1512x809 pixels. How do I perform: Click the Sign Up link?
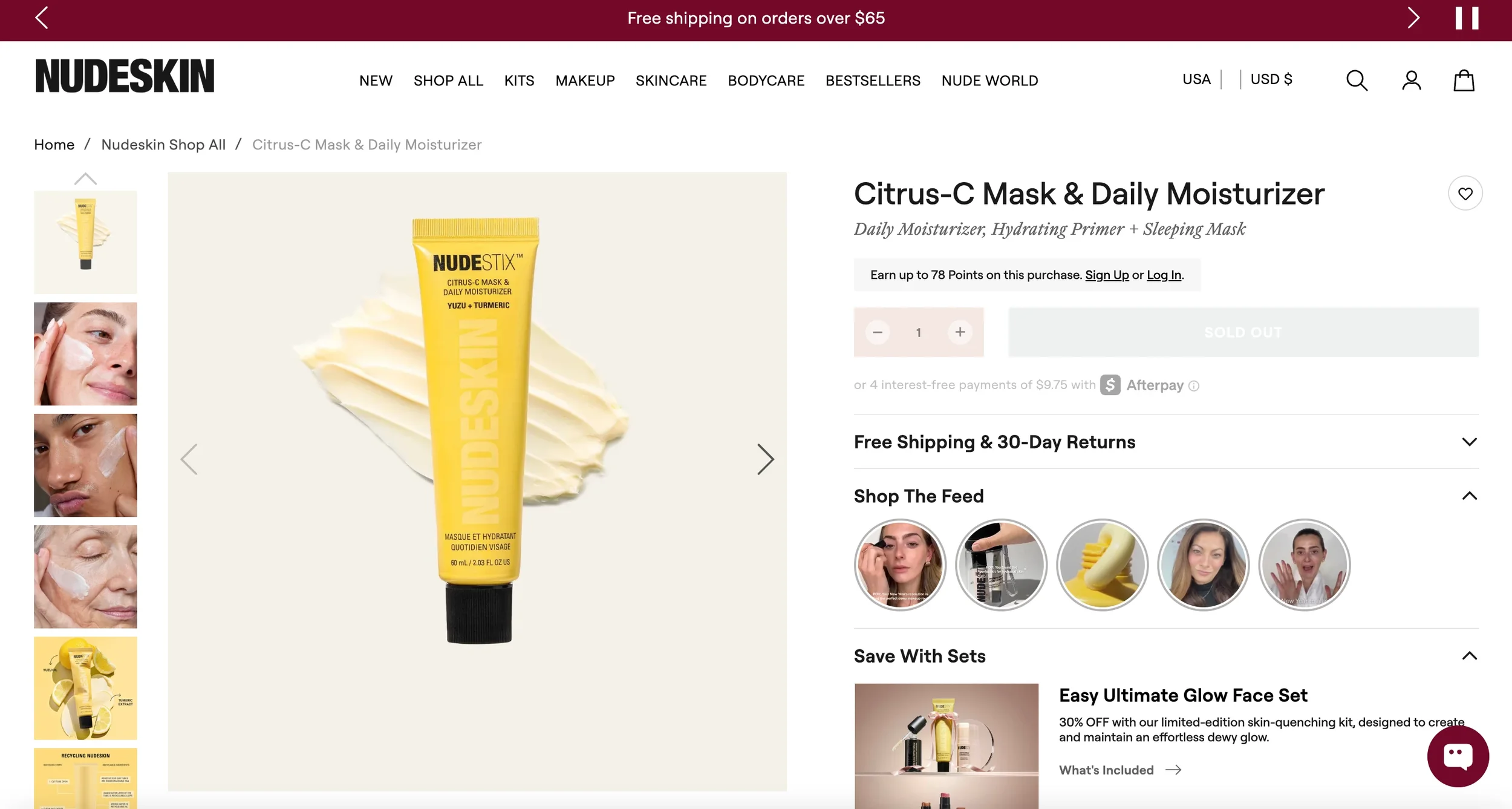pos(1107,275)
